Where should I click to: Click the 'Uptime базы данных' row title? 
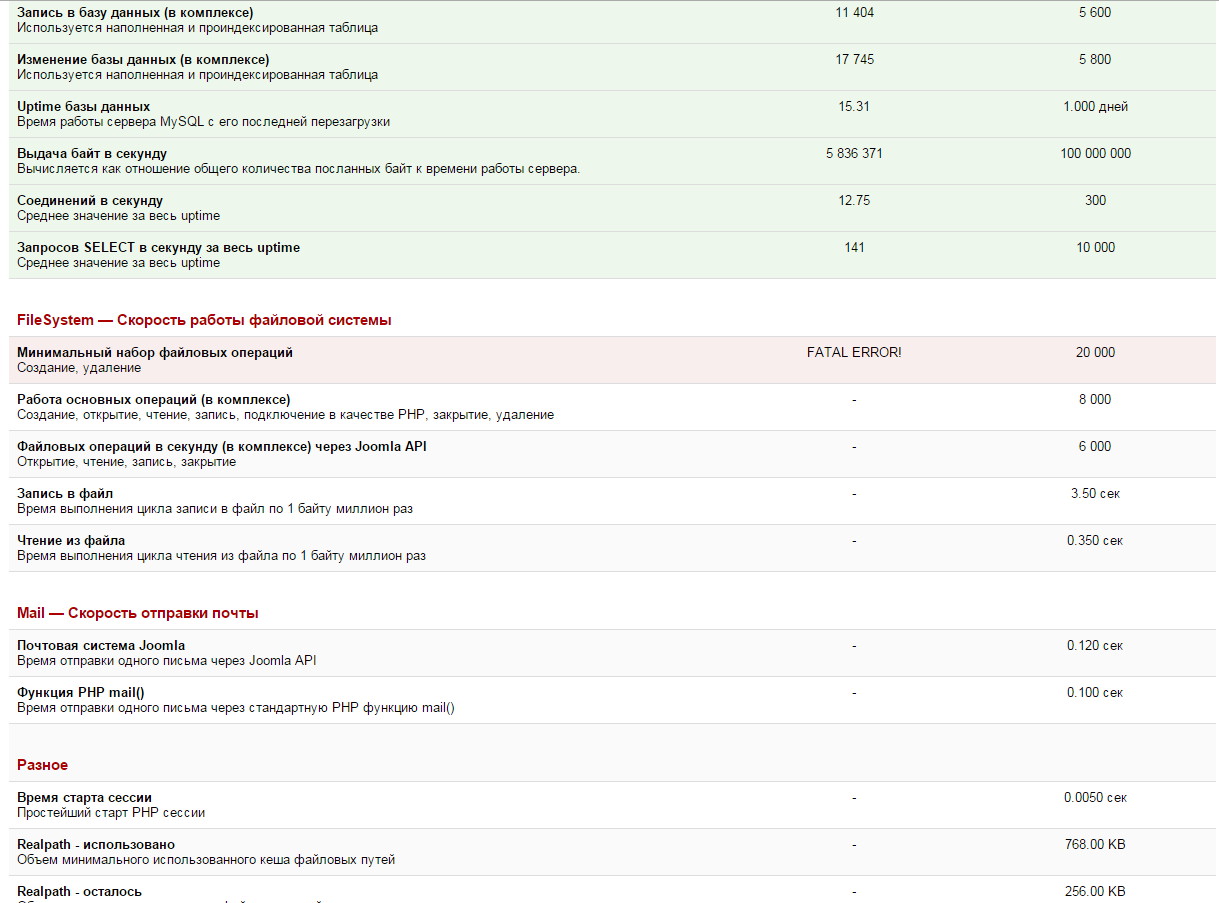pyautogui.click(x=84, y=106)
